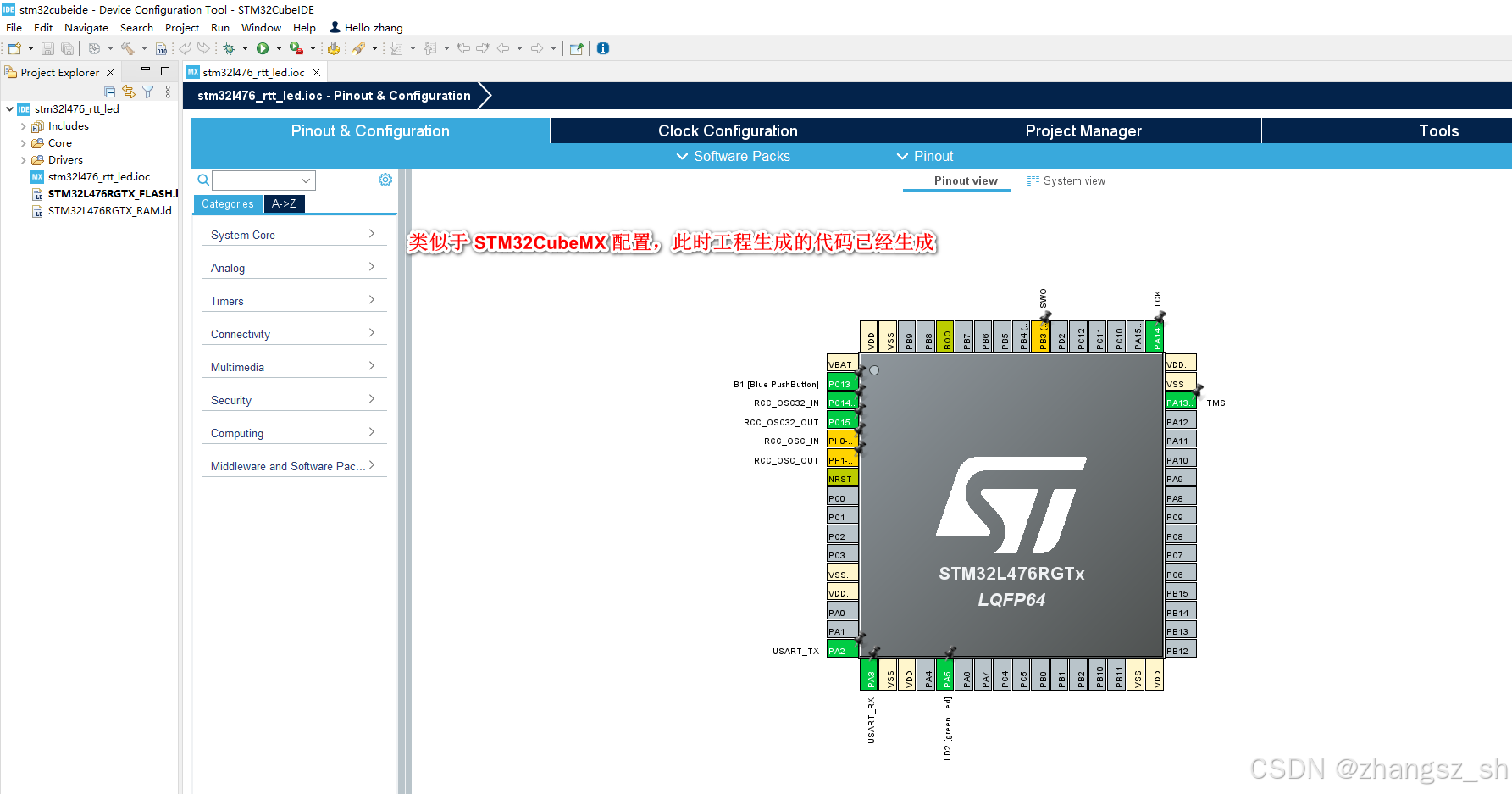Click the Previous Annotation toolbar icon
The width and height of the screenshot is (1512, 794).
[x=430, y=48]
